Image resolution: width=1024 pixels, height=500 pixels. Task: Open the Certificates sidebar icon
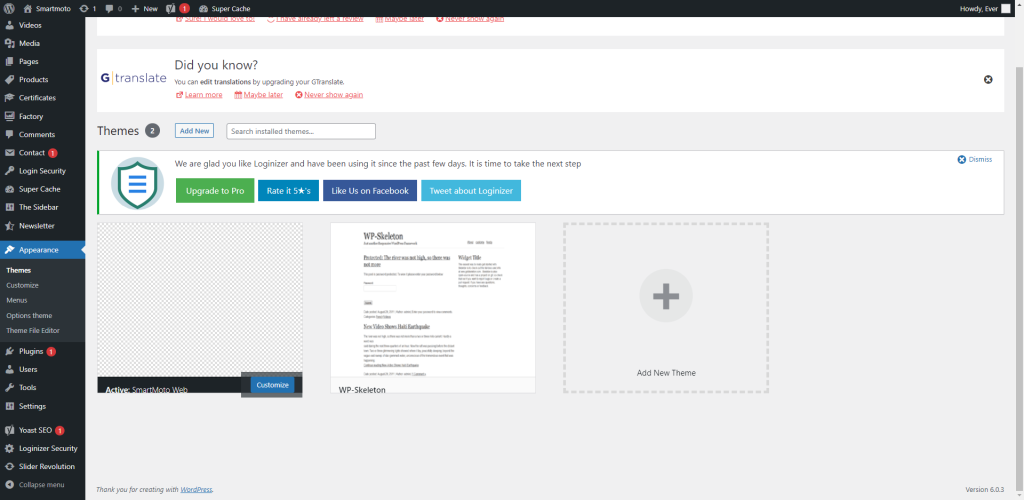pyautogui.click(x=9, y=98)
